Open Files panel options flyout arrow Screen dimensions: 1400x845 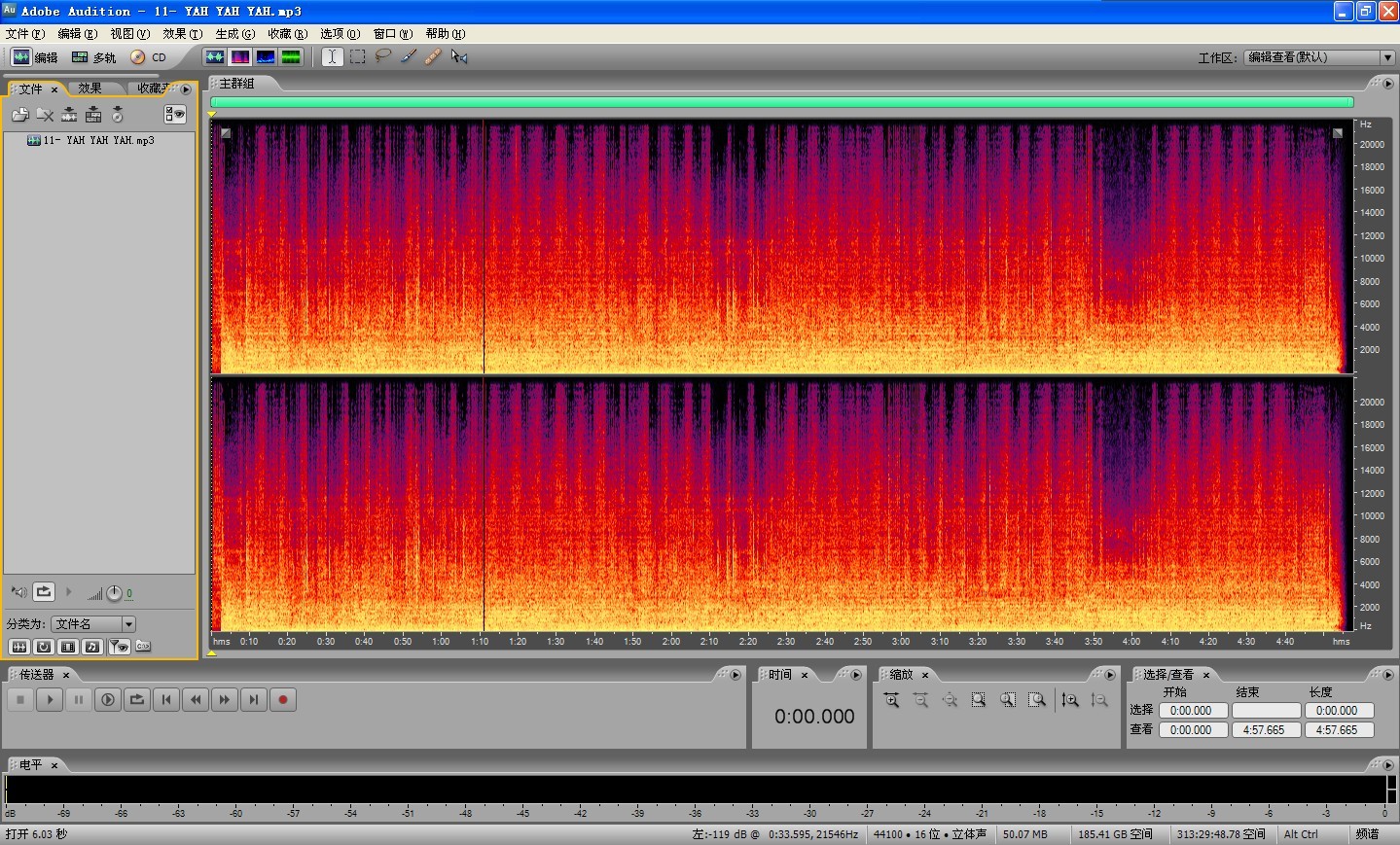(x=186, y=89)
